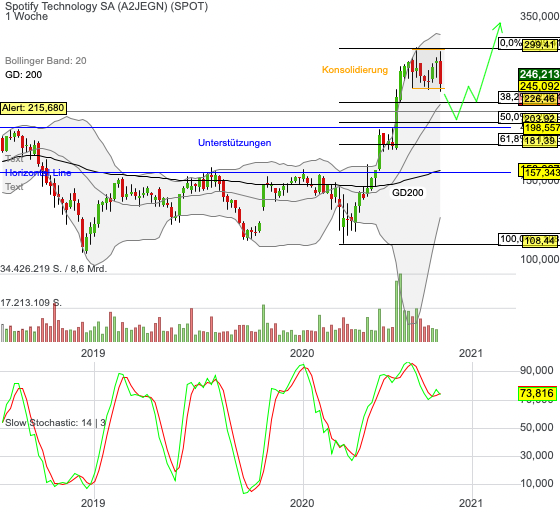Click the 2020 label on price chart axis
Screen dimensions: 560x512
click(302, 353)
